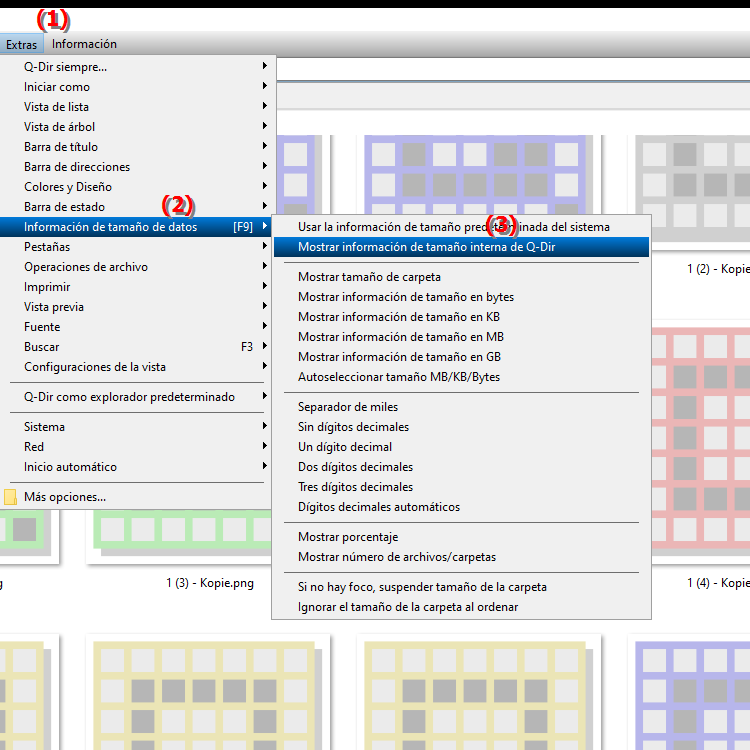Open the Iniciar como submenu
Viewport: 750px width, 750px height.
pos(137,87)
